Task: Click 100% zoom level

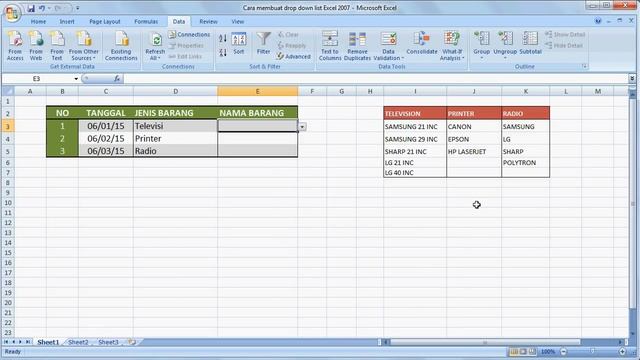Action: (x=548, y=351)
